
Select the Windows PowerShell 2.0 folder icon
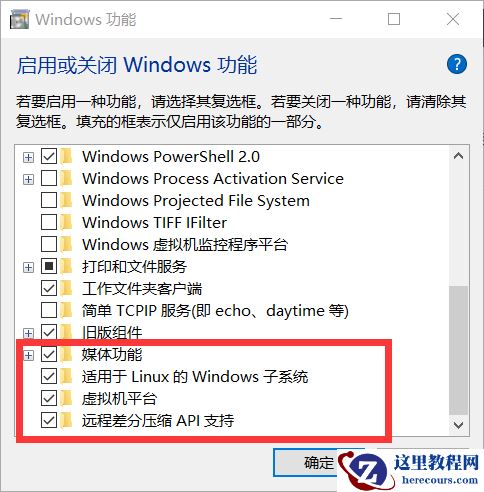point(67,156)
